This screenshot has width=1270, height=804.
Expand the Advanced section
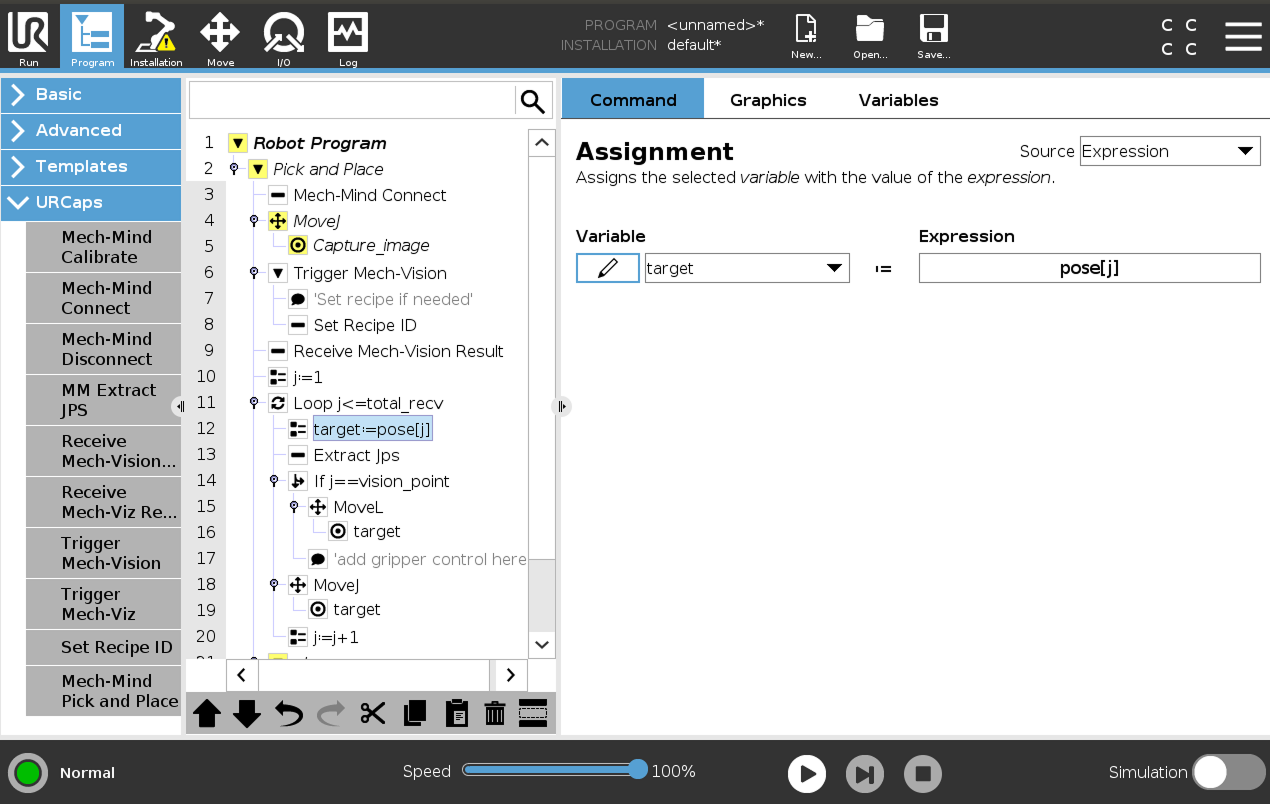tap(91, 130)
